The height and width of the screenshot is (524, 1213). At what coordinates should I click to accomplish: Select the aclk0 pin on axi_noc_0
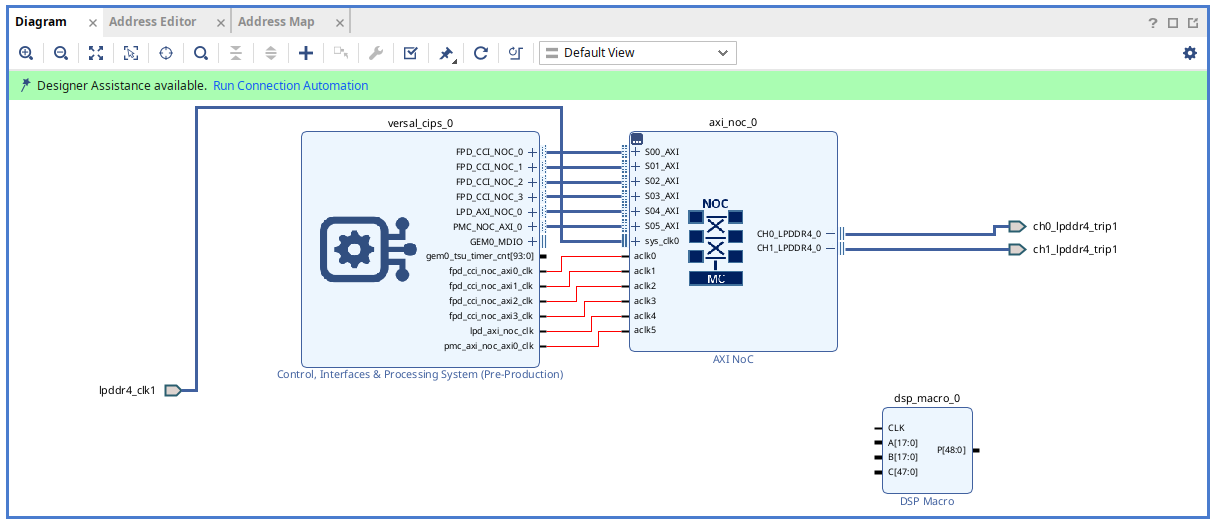click(x=645, y=256)
